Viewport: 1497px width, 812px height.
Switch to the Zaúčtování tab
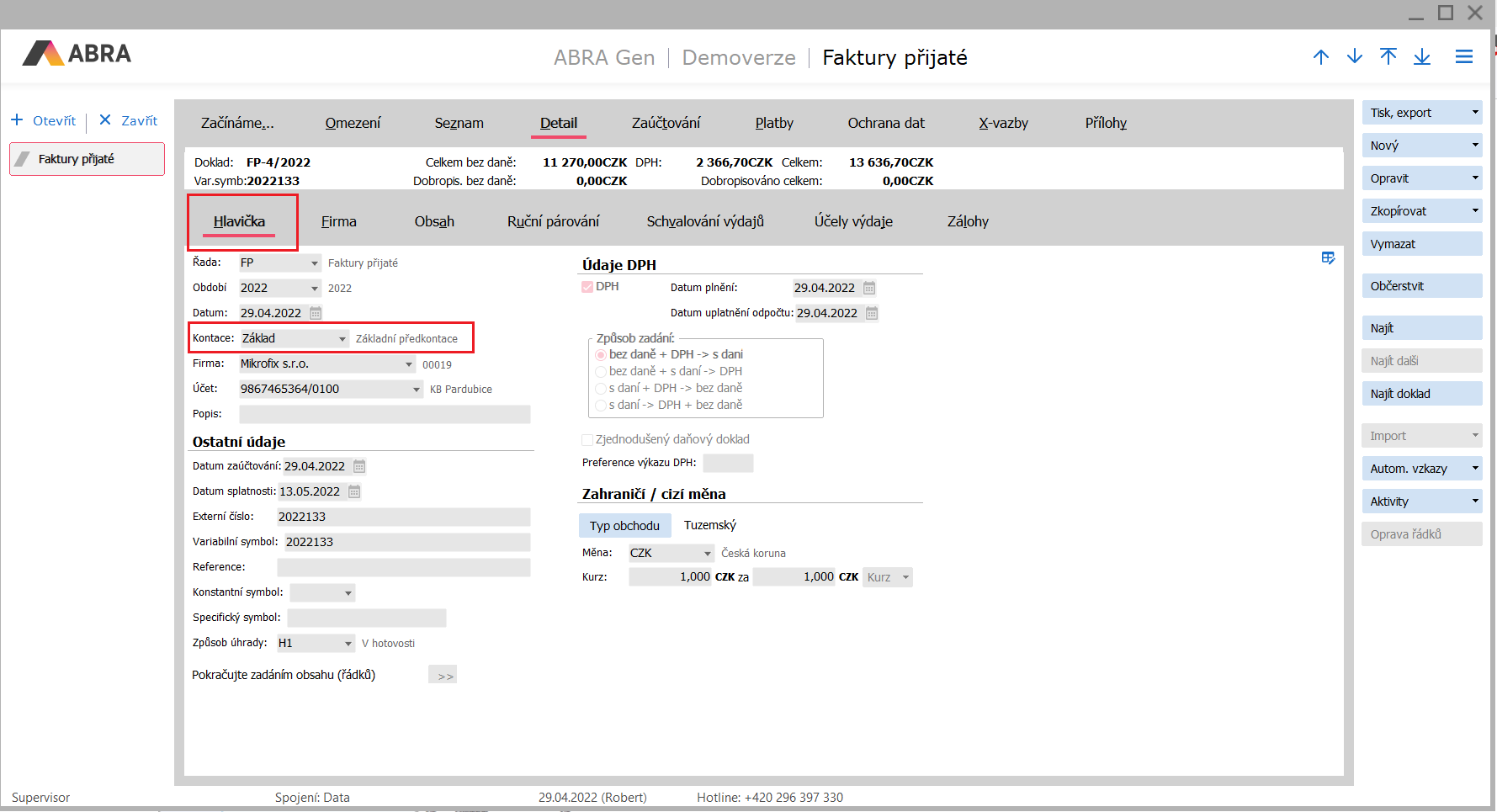pos(666,123)
